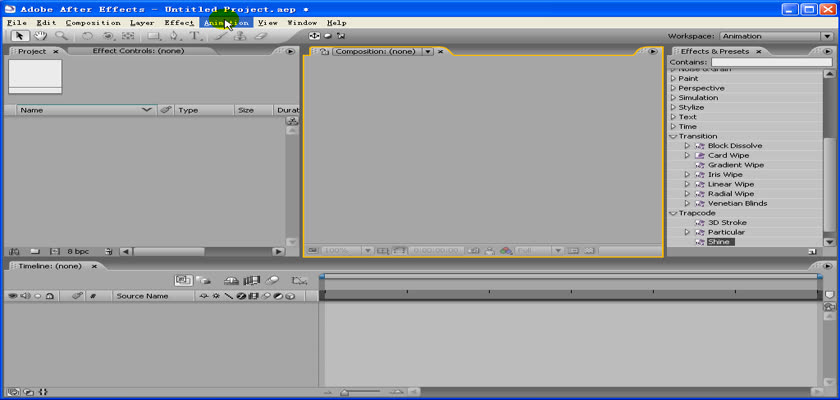The height and width of the screenshot is (400, 840).
Task: Sort by the Name column header
Action: [86, 110]
